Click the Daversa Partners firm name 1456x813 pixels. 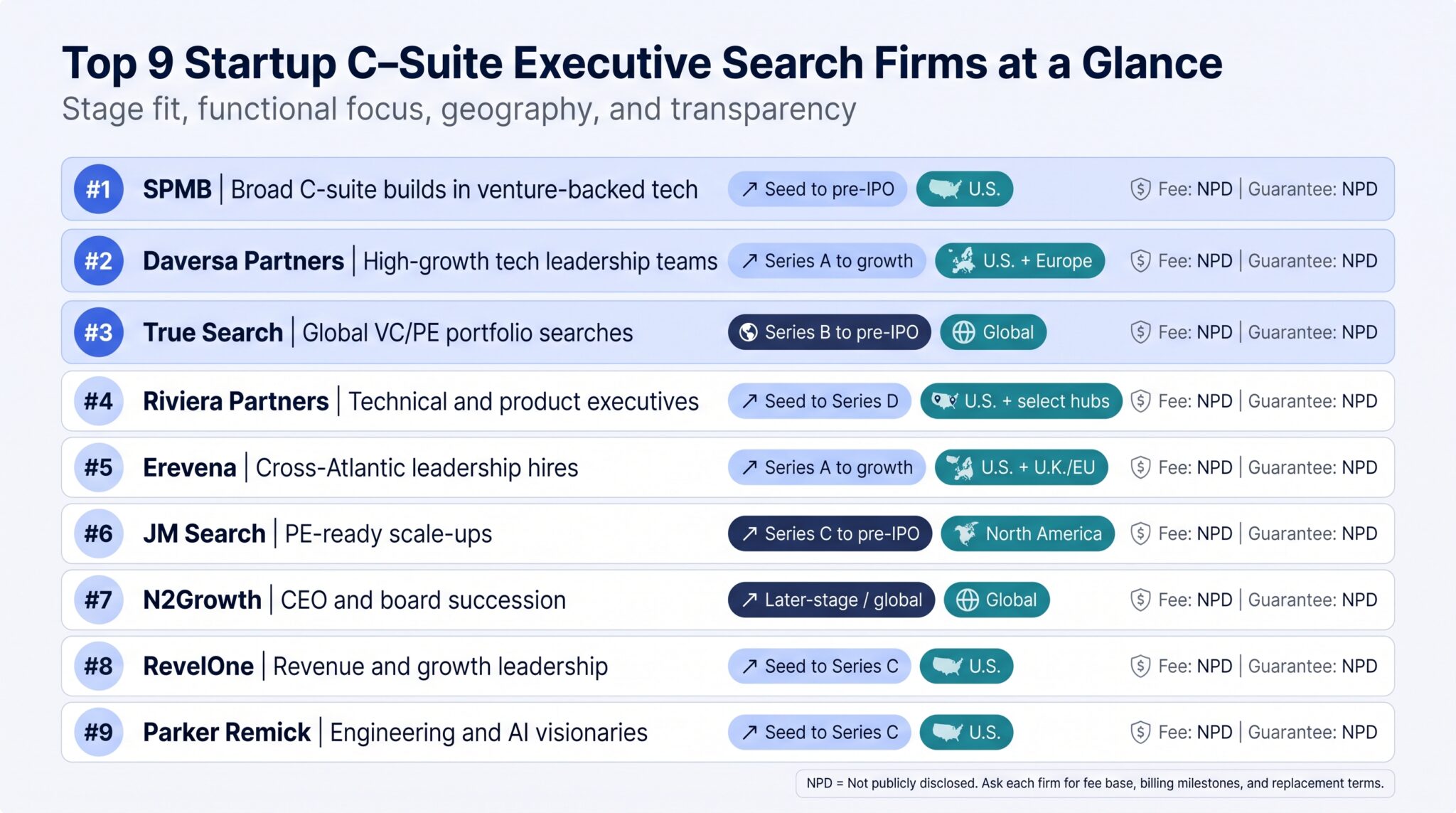click(243, 261)
